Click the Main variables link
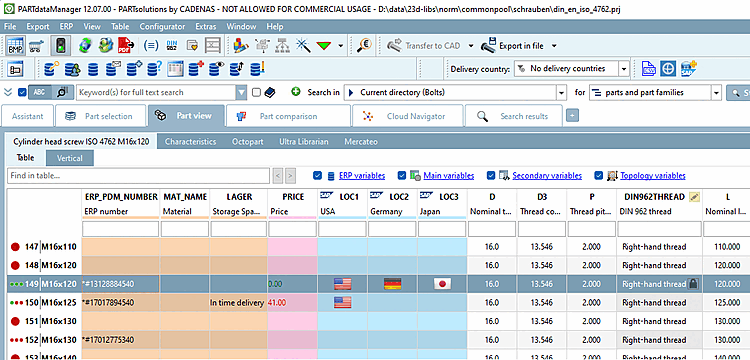The height and width of the screenshot is (360, 750). [x=449, y=175]
